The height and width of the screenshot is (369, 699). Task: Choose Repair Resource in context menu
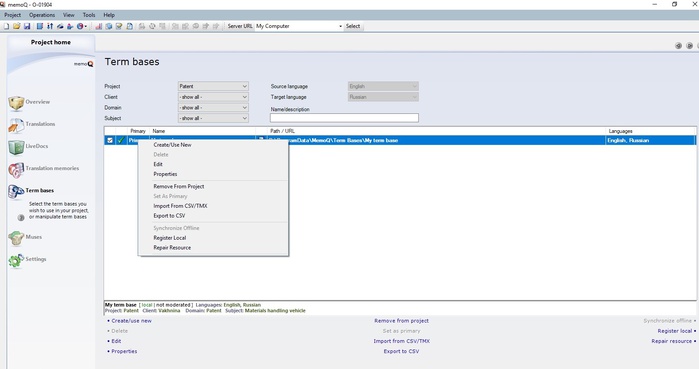tap(172, 248)
